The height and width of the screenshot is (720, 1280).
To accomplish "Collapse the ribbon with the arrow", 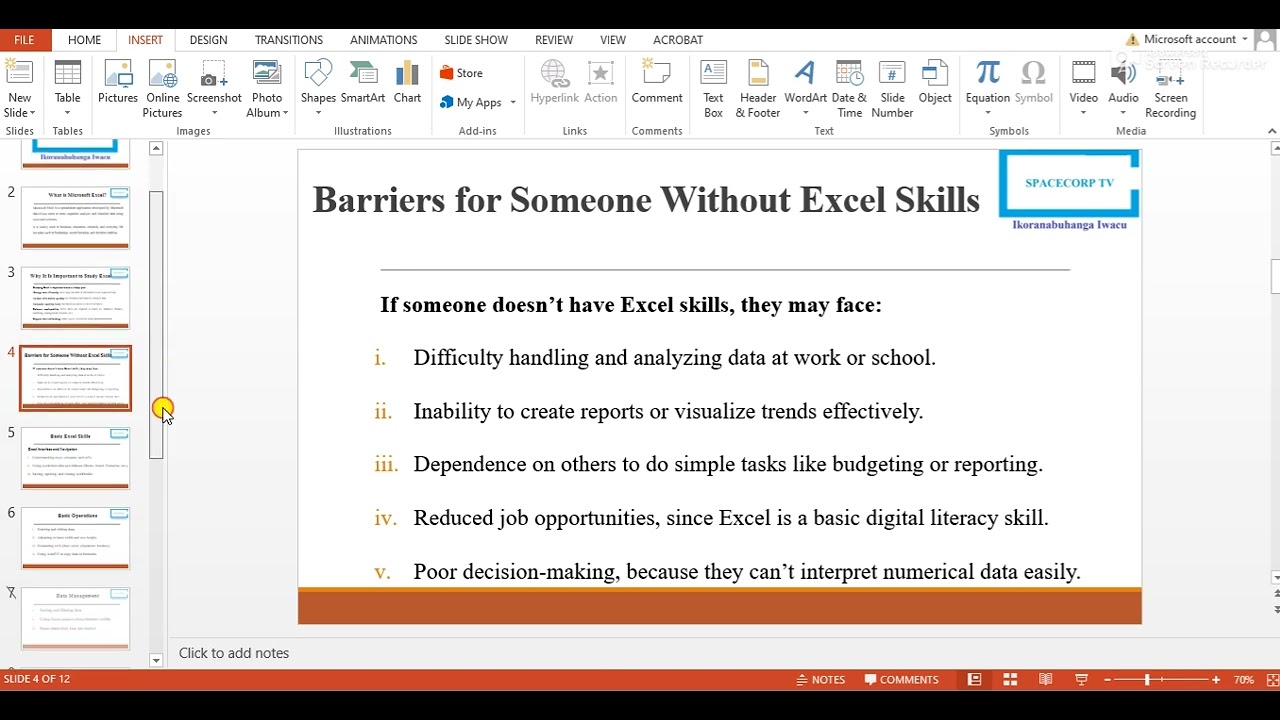I will point(1272,131).
